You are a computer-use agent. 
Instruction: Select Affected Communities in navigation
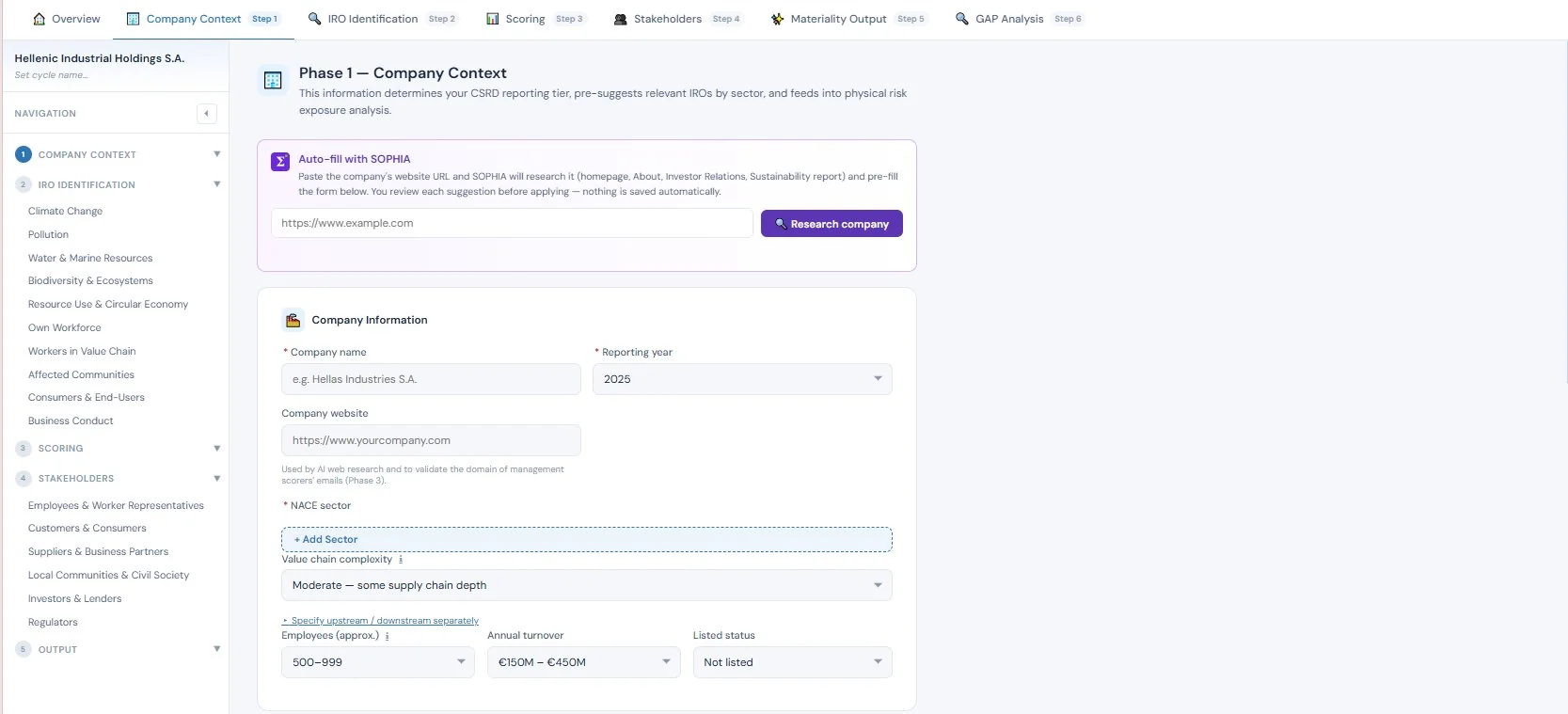(81, 374)
